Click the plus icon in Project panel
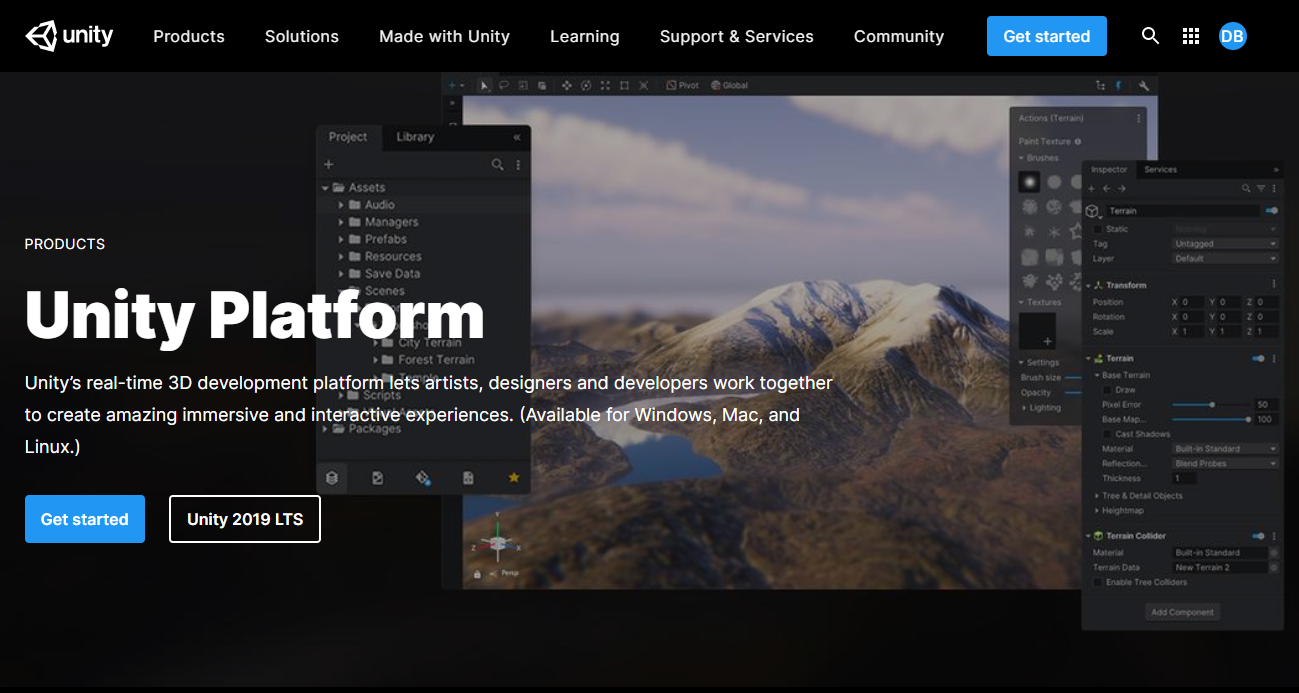Viewport: 1299px width, 693px height. point(328,164)
